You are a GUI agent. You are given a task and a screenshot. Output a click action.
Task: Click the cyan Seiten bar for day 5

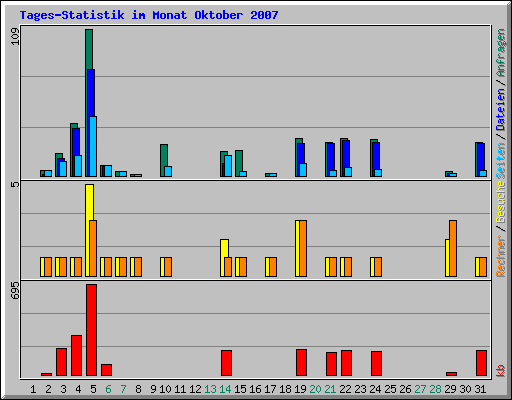[x=93, y=147]
